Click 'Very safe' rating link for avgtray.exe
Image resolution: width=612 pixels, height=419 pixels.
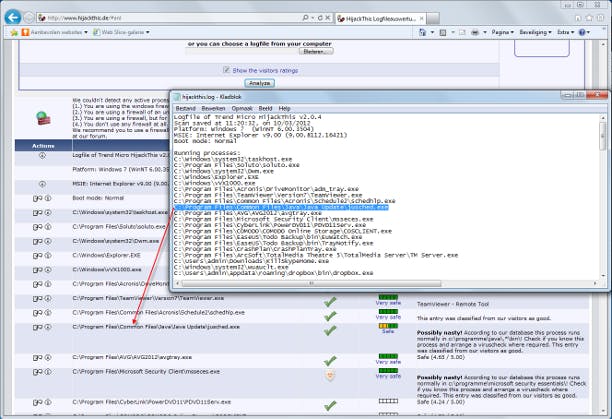point(388,362)
